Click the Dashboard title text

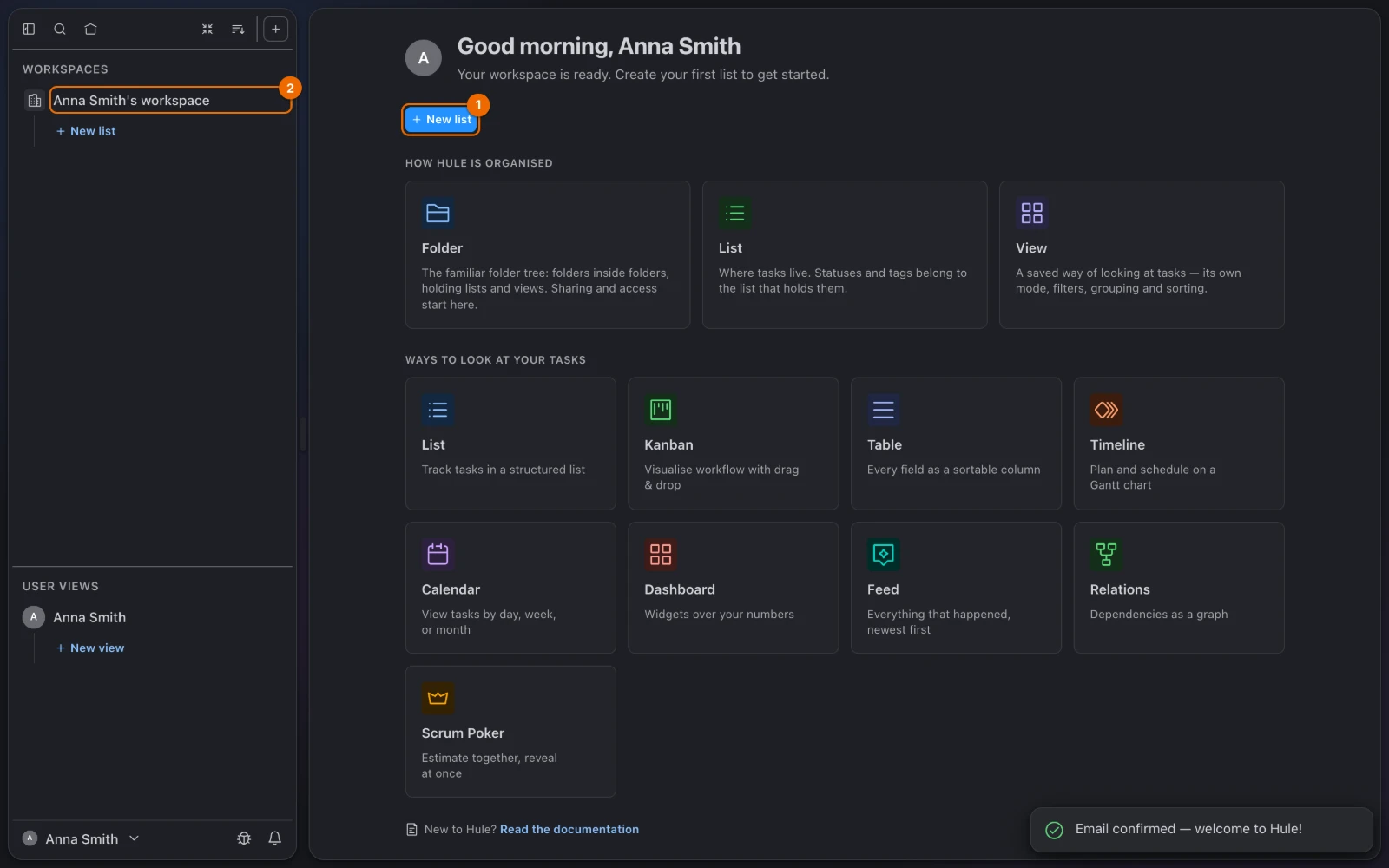pyautogui.click(x=680, y=589)
